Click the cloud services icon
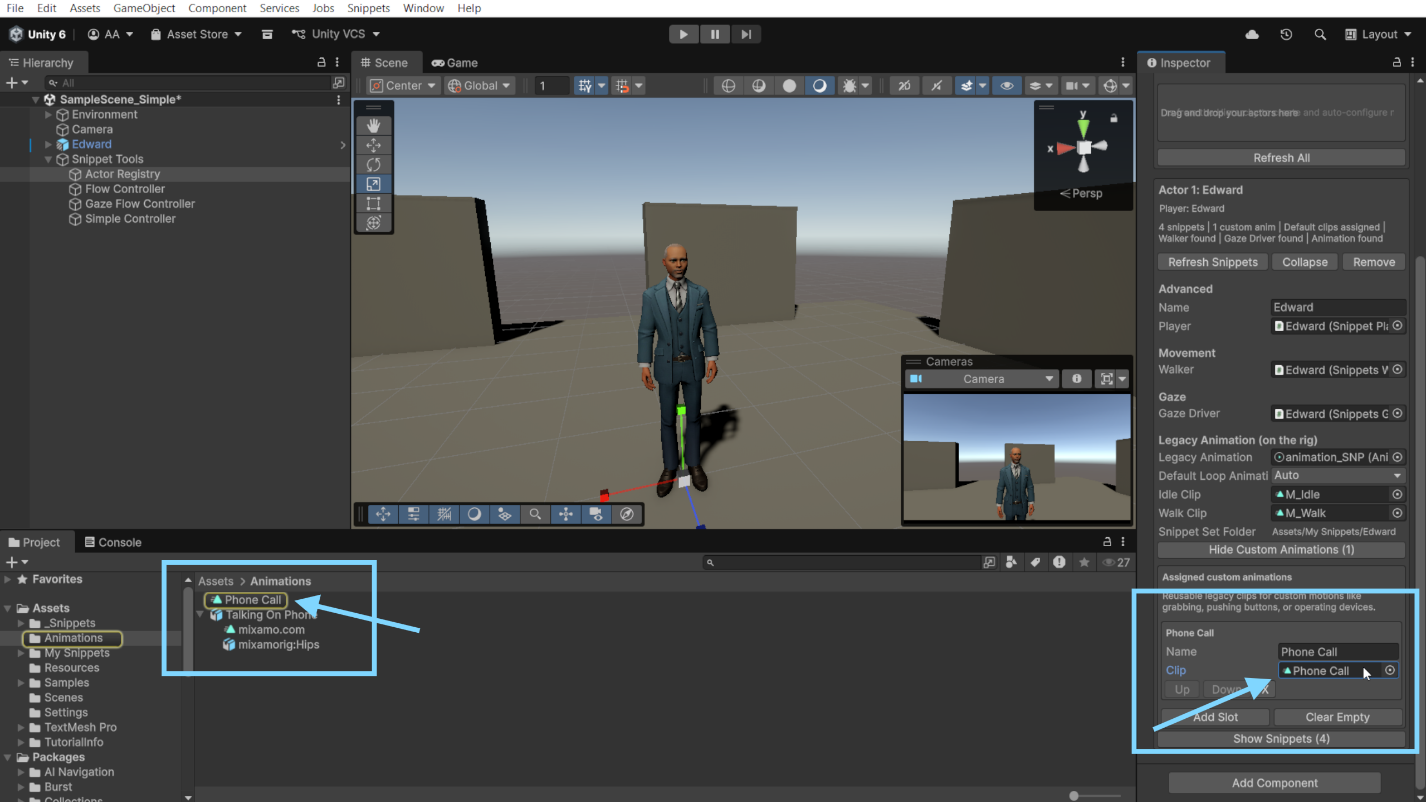 point(1252,34)
